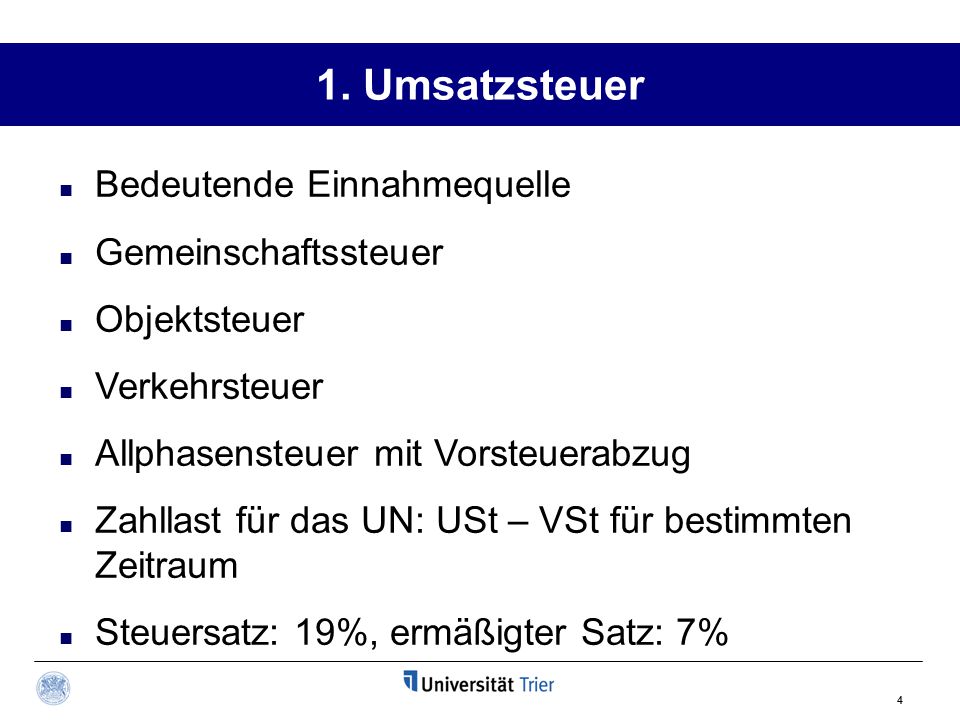Screen dimensions: 960x720
Task: Click the Universität Trier logo mark
Action: tap(410, 681)
